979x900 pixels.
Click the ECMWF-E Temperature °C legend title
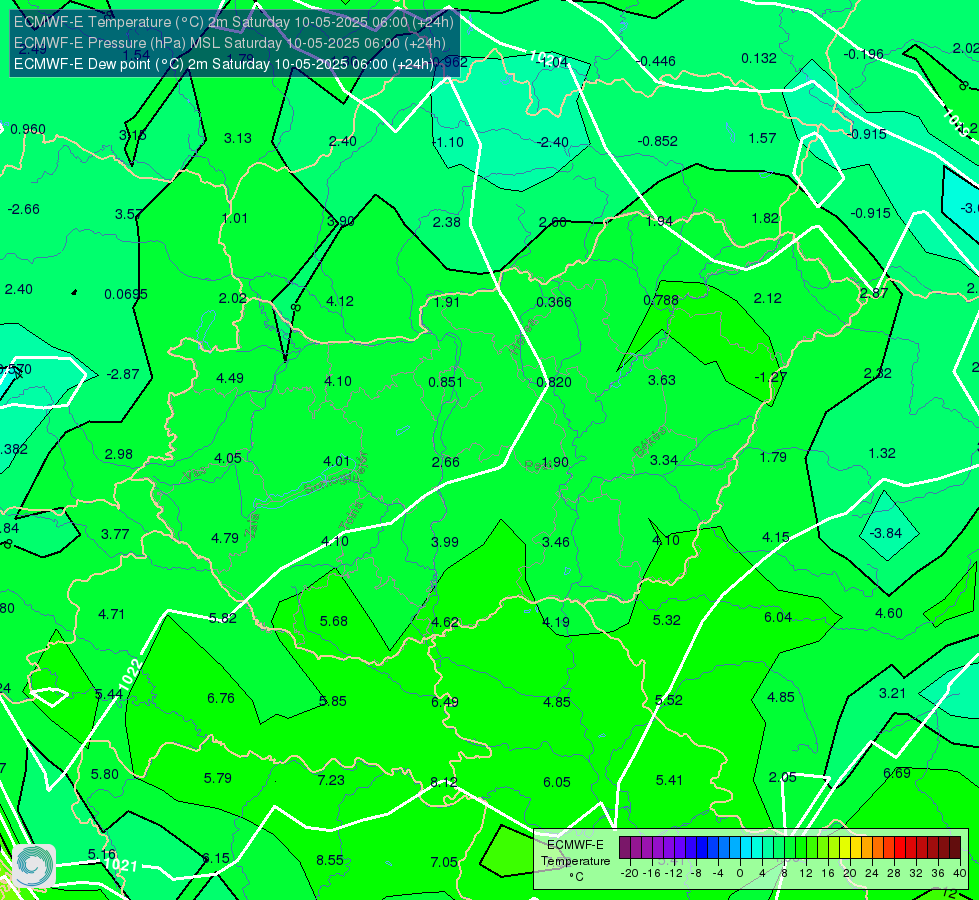click(575, 861)
